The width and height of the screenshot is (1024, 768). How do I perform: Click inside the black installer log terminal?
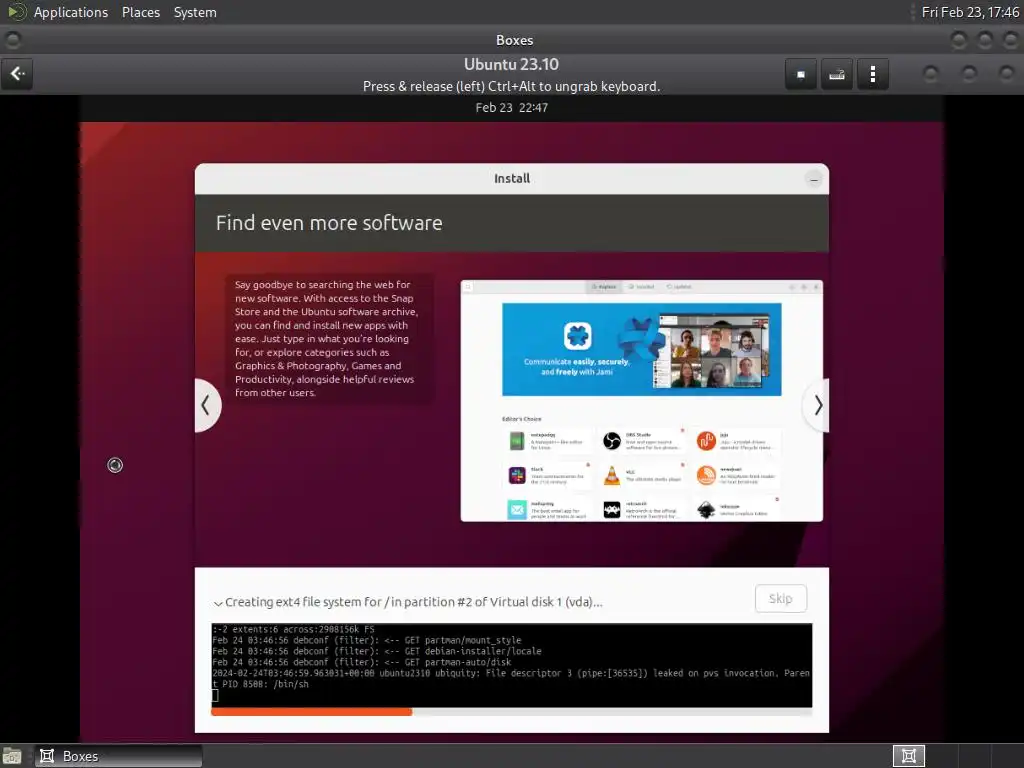click(511, 665)
